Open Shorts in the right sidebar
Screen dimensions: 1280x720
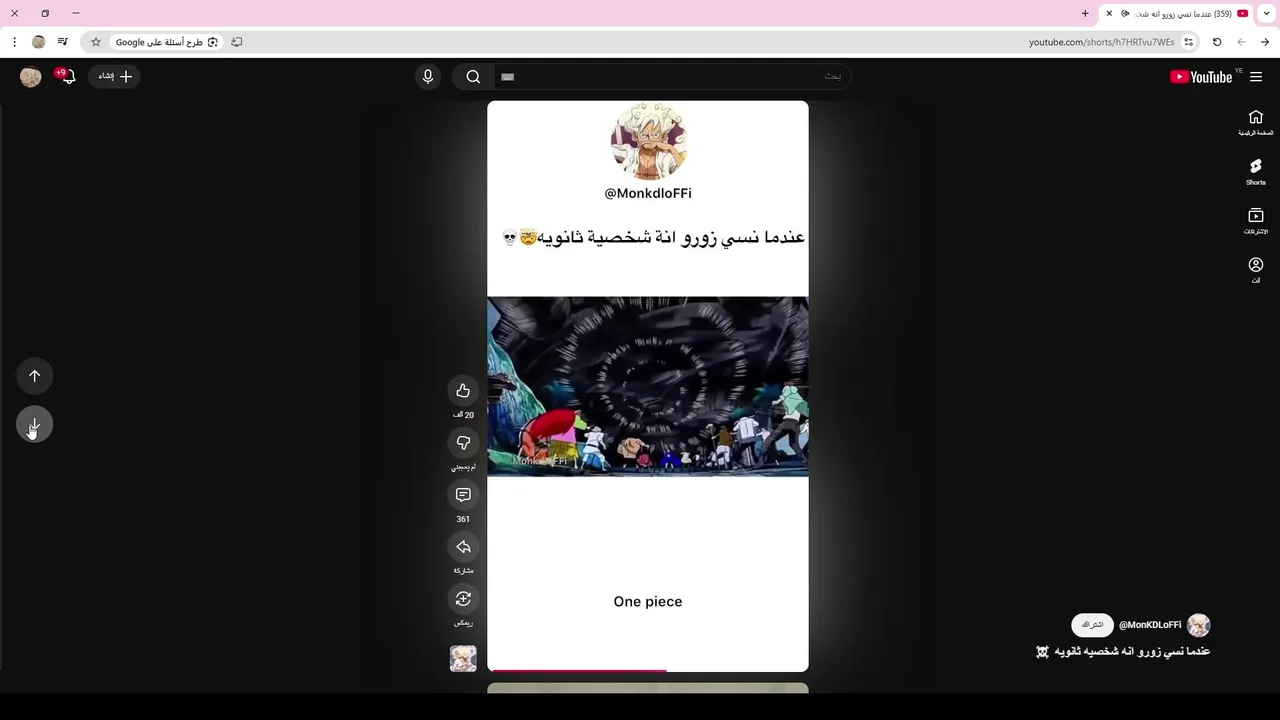coord(1256,172)
